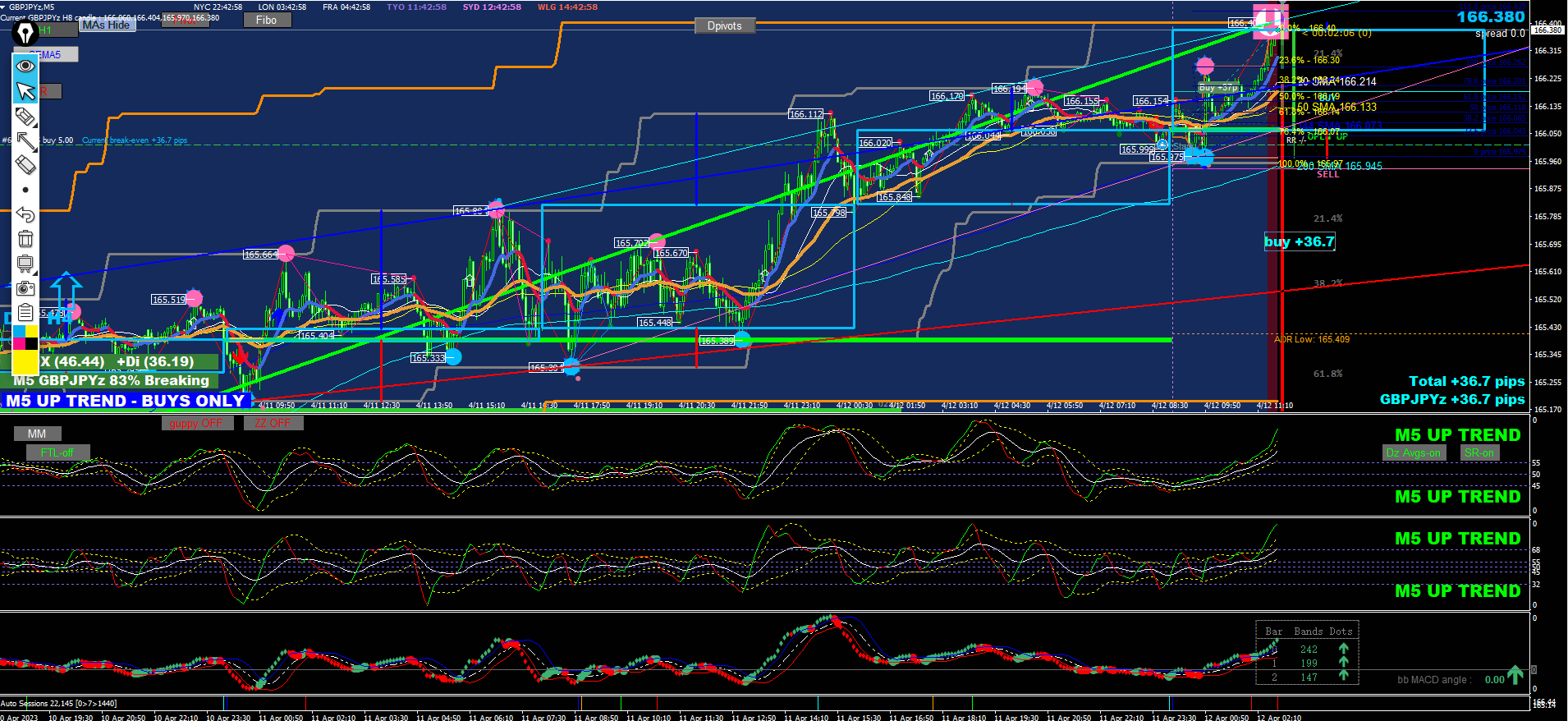Toggle the Dz Avgs-on button
1568x721 pixels.
click(1413, 452)
